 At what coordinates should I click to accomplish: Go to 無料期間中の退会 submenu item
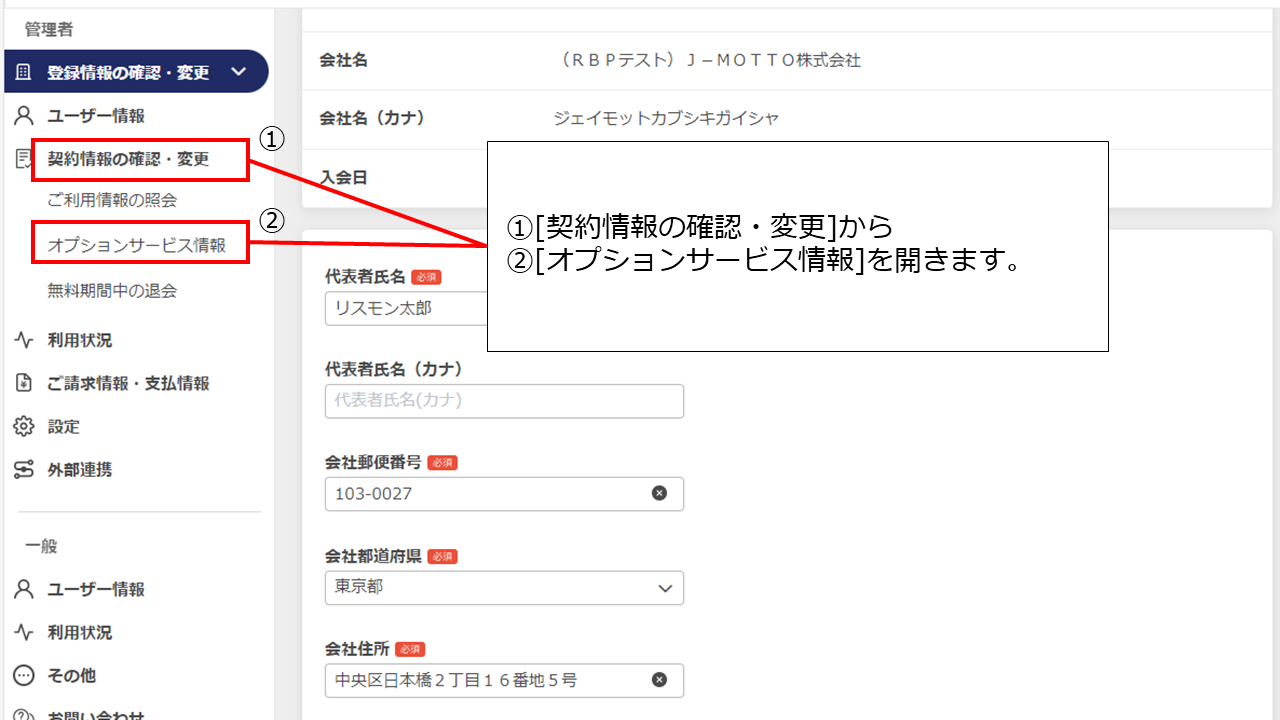click(112, 291)
